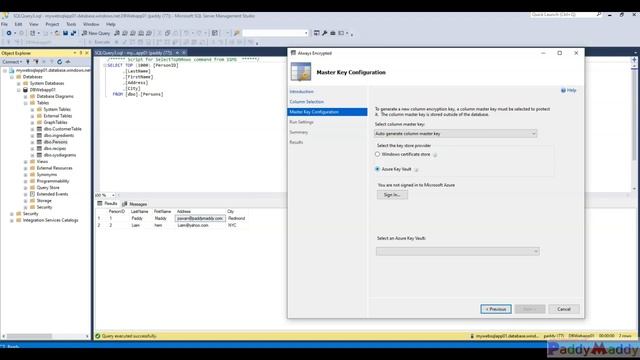The image size is (640, 360).
Task: Click the back navigation icon in the main toolbar
Action: click(9, 33)
